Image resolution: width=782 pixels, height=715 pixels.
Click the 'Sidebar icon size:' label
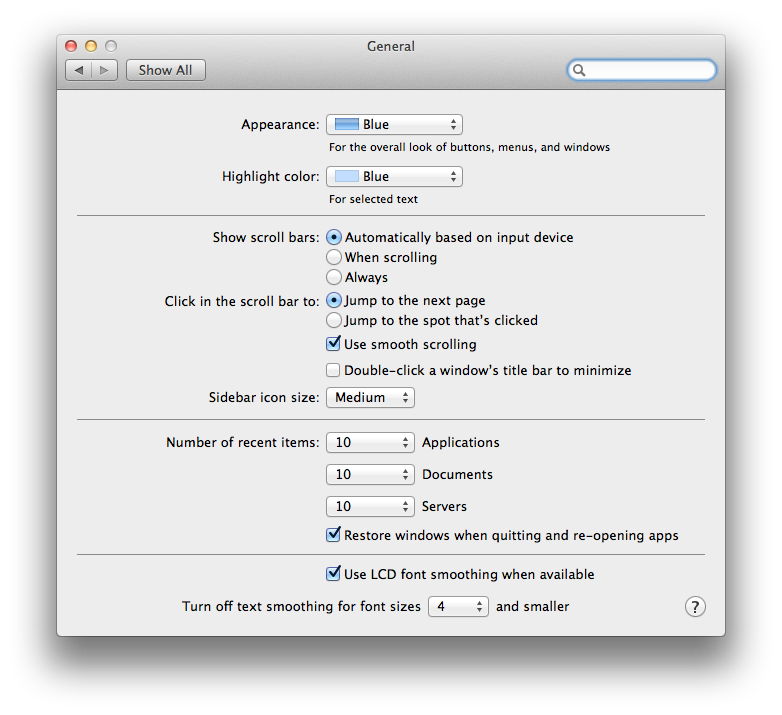point(264,398)
